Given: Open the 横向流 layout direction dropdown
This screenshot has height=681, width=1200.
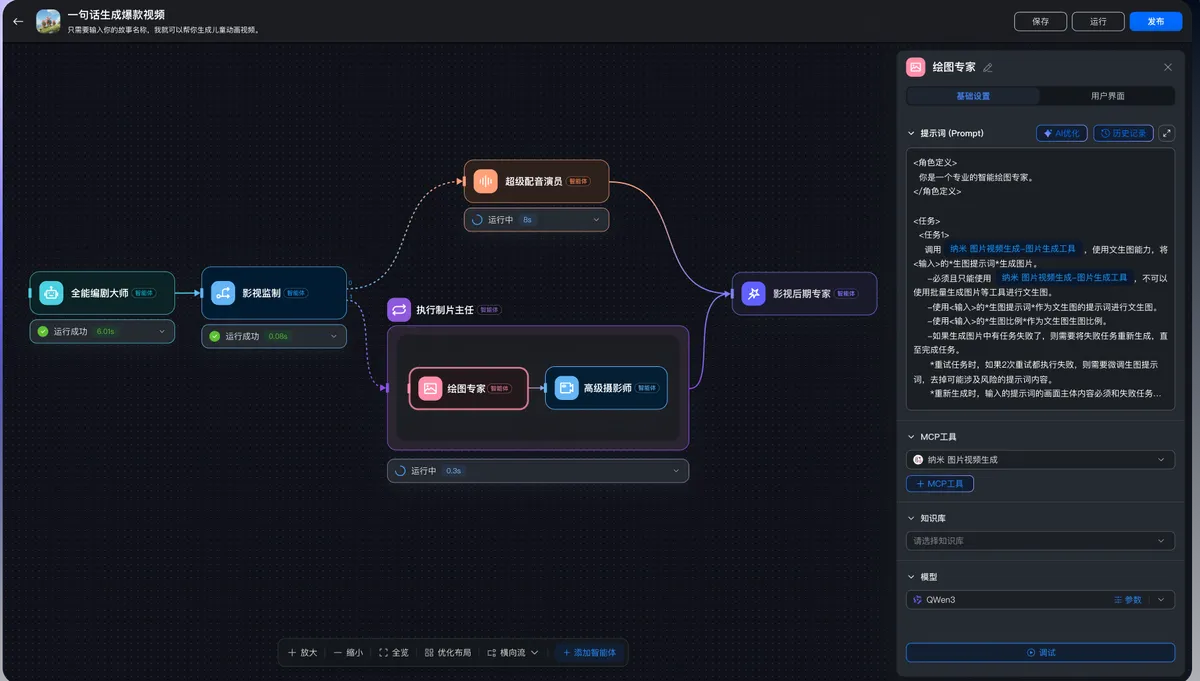Looking at the screenshot, I should 513,653.
